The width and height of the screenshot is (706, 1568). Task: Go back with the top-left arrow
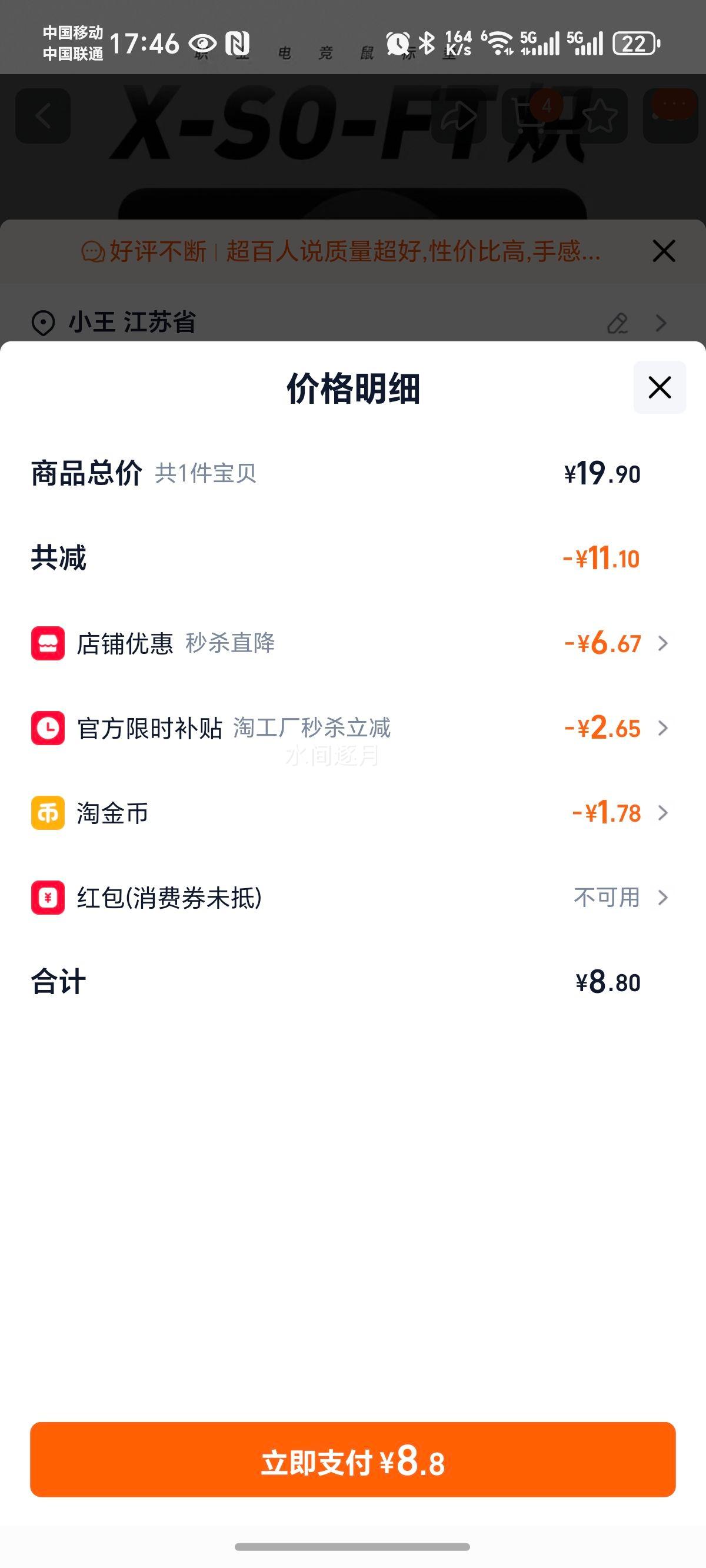[43, 115]
